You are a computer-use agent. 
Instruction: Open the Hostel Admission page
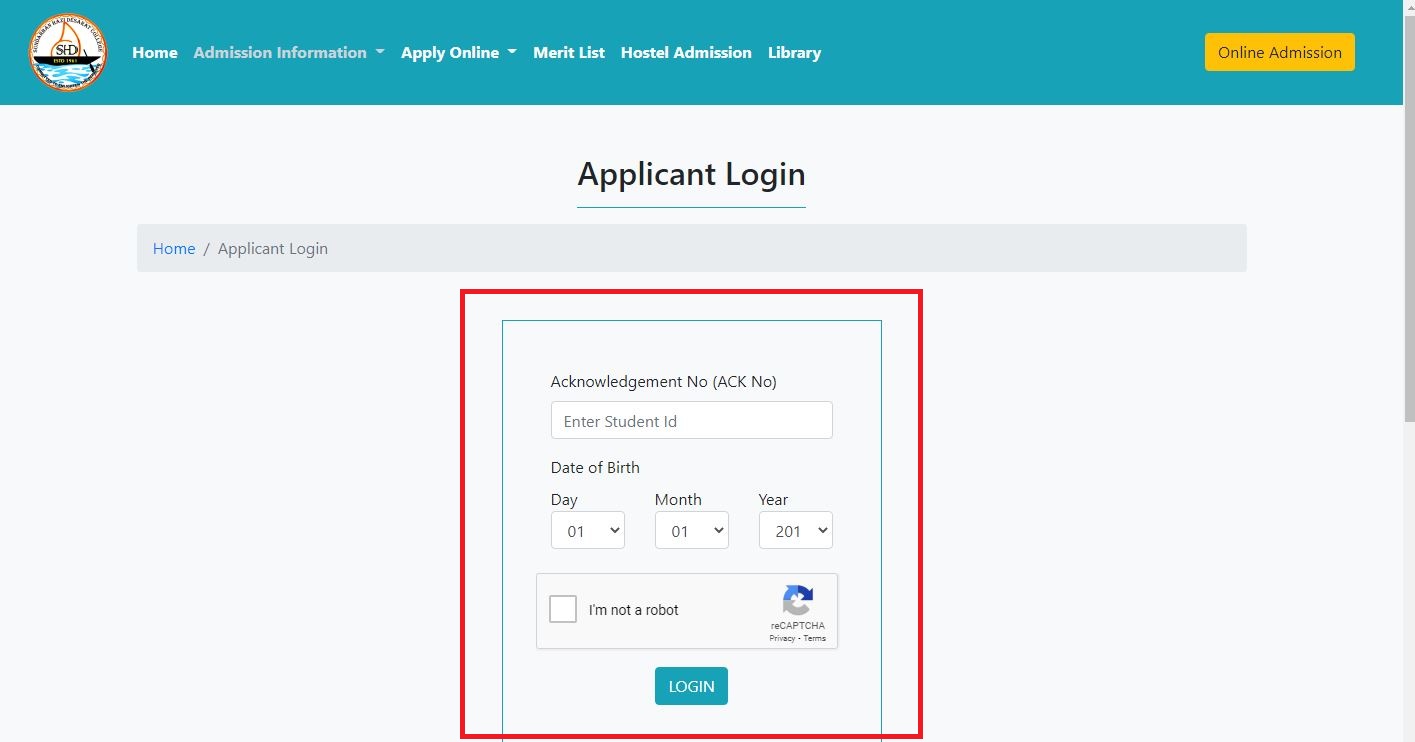pos(685,53)
